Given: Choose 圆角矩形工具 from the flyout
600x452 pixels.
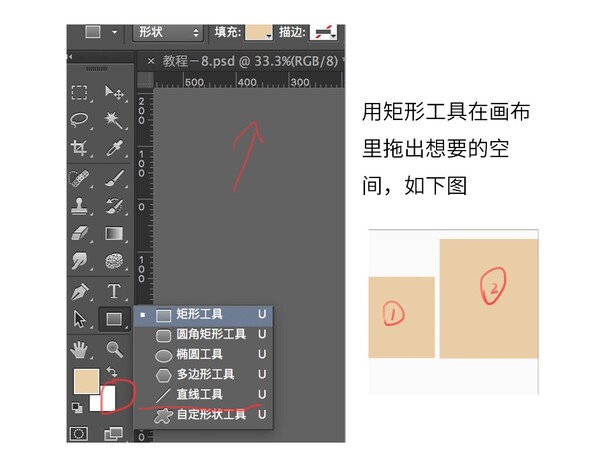Looking at the screenshot, I should [203, 335].
